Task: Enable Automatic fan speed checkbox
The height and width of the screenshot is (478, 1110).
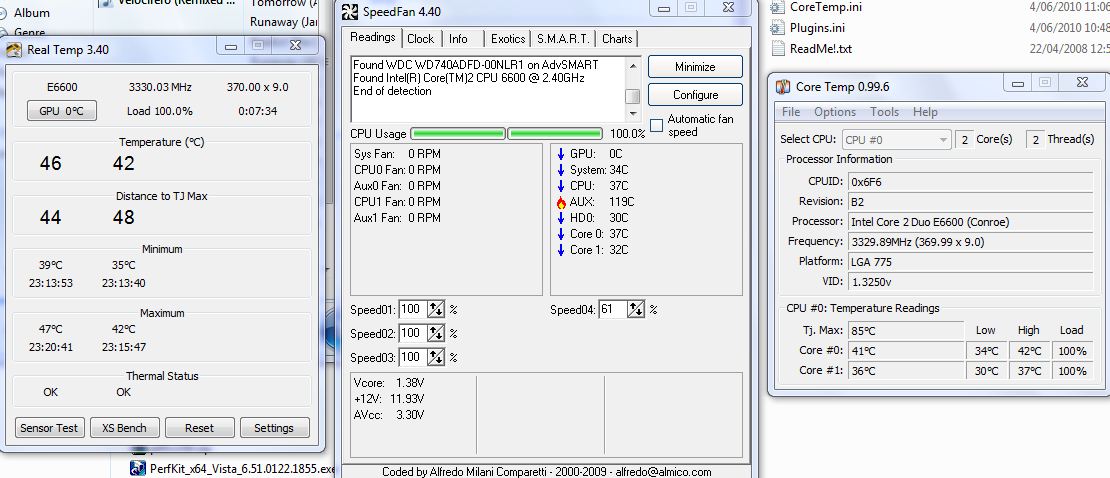Action: tap(657, 125)
